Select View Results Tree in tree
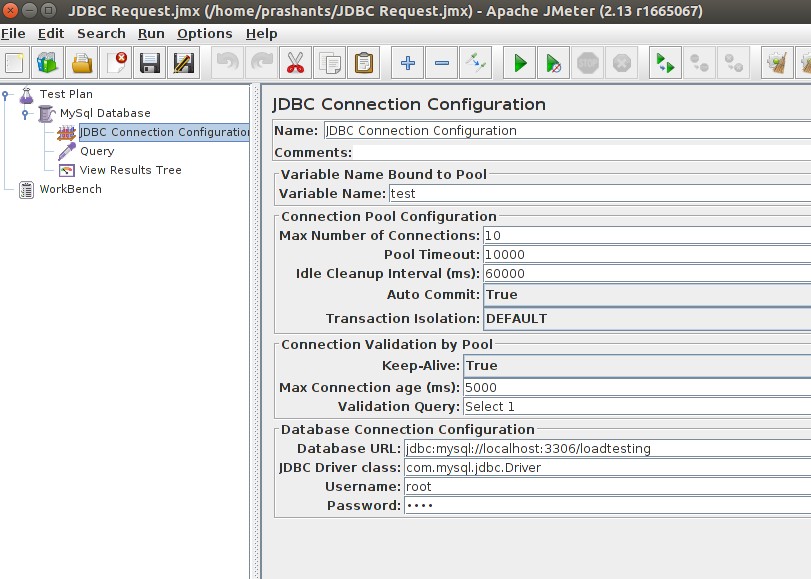811x579 pixels. (x=130, y=170)
